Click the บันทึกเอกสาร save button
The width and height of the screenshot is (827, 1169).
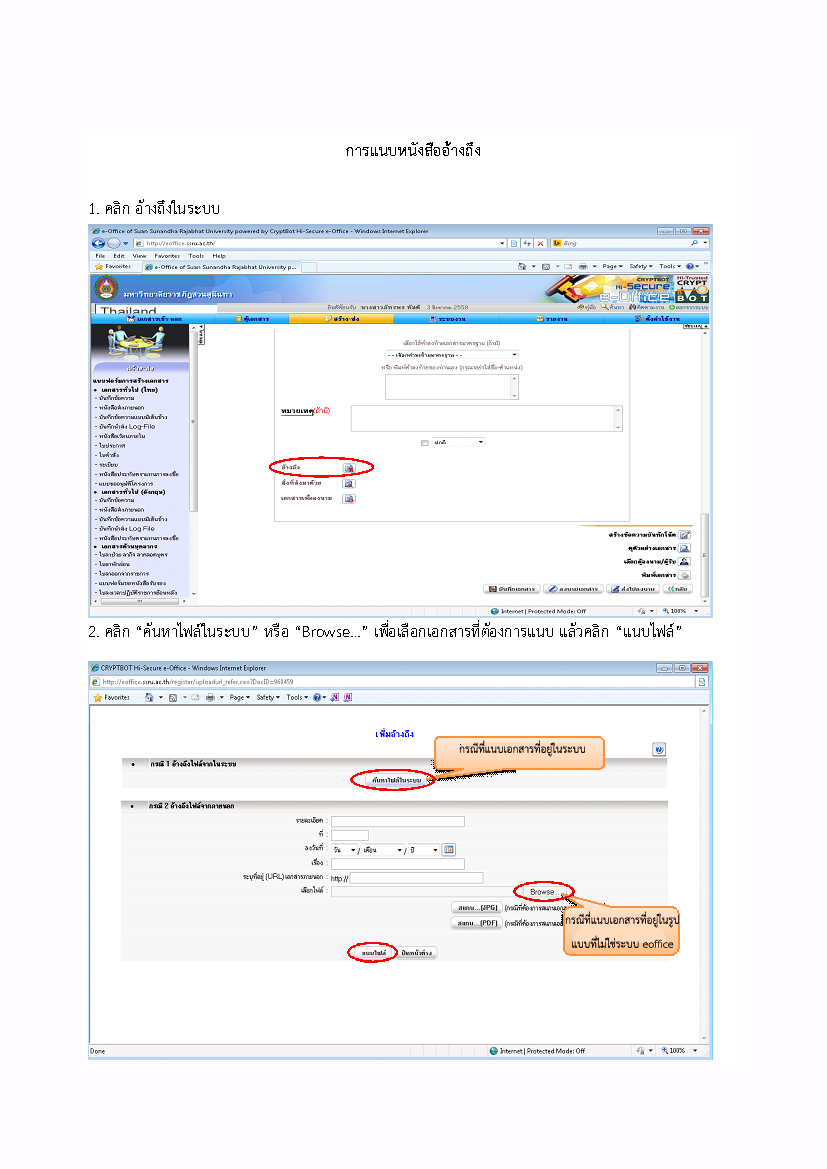point(512,589)
